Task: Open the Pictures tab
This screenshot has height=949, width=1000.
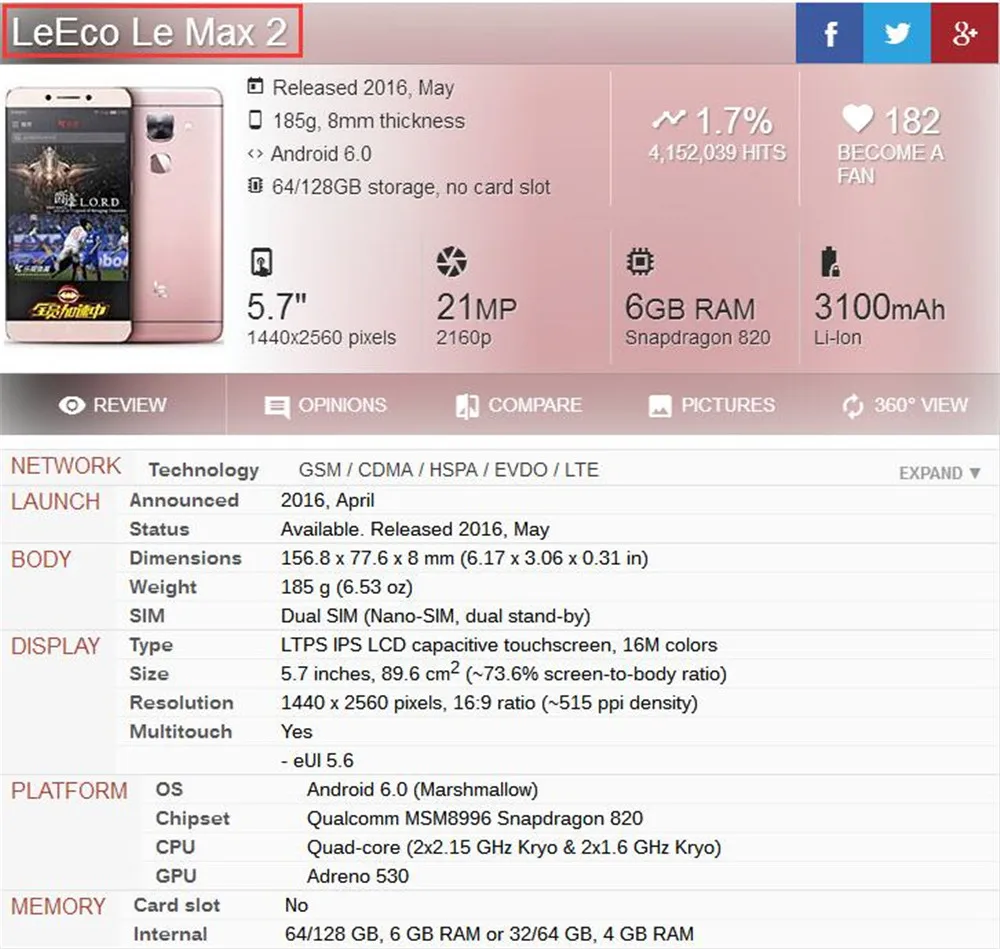Action: (x=712, y=405)
